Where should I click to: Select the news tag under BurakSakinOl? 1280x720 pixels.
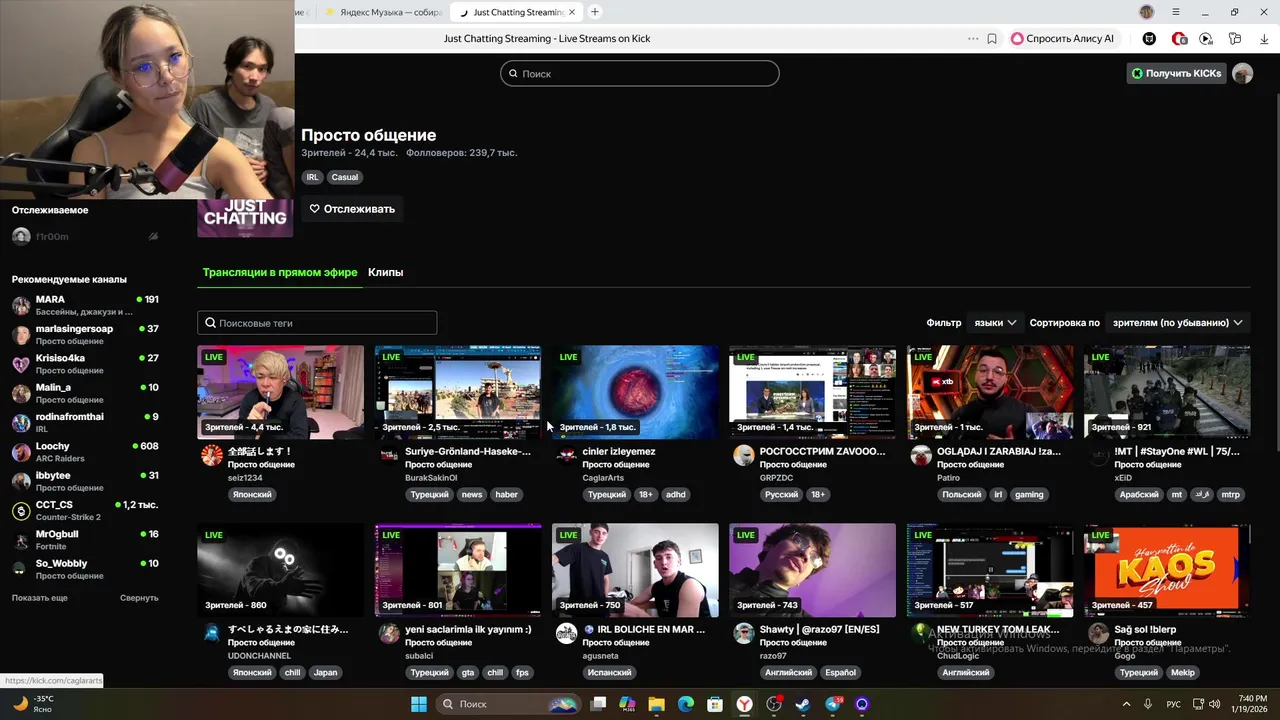click(x=472, y=494)
